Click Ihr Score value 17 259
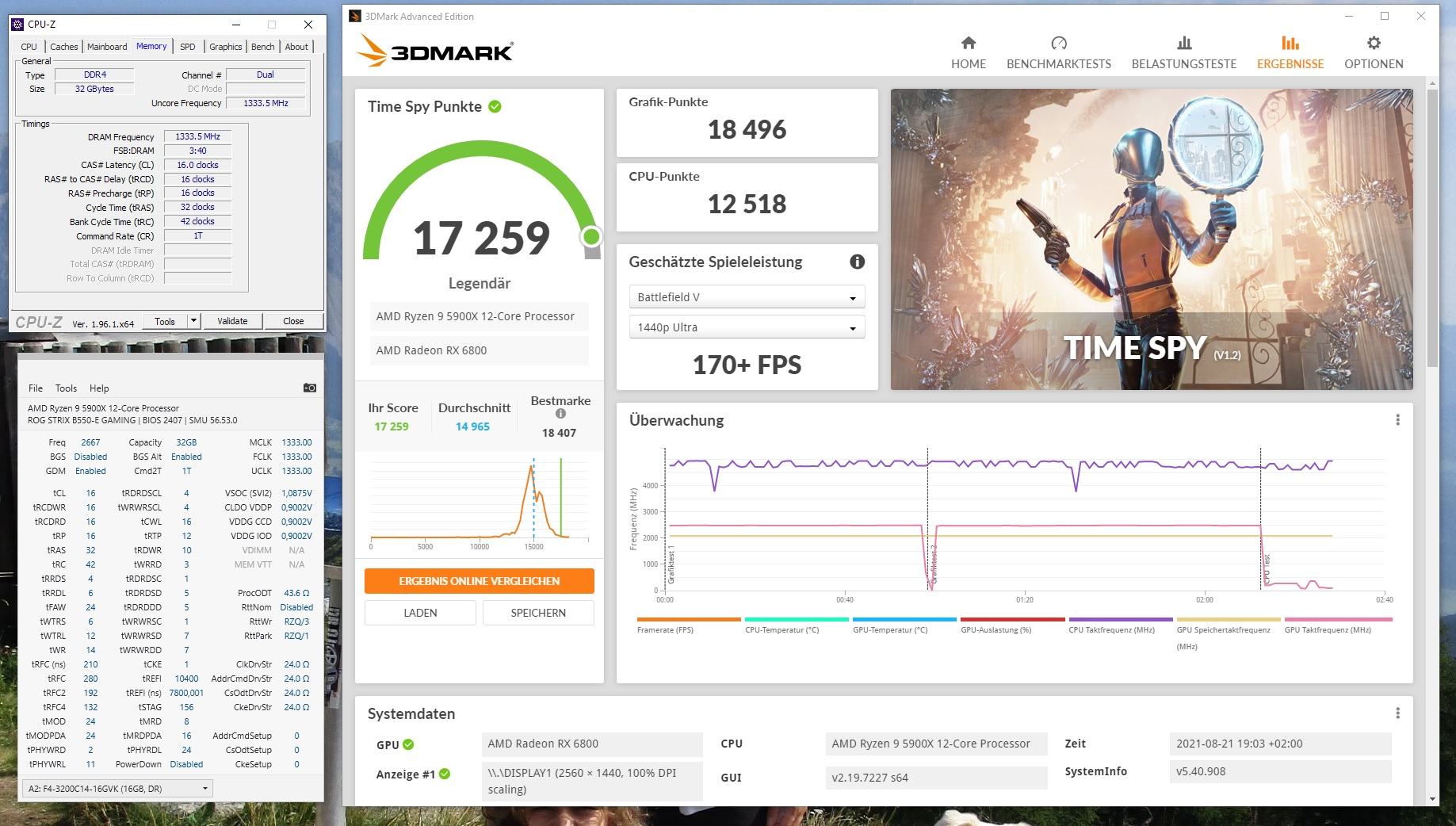 (392, 426)
